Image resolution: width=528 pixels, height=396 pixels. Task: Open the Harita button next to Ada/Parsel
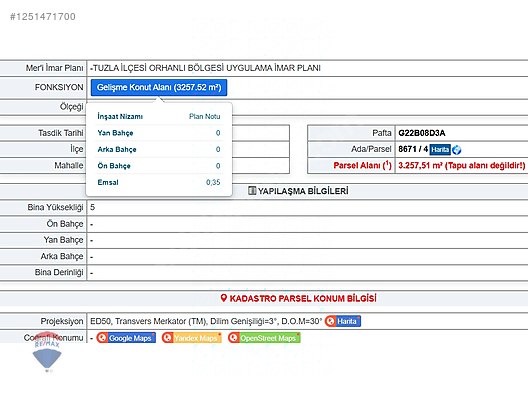(x=440, y=150)
